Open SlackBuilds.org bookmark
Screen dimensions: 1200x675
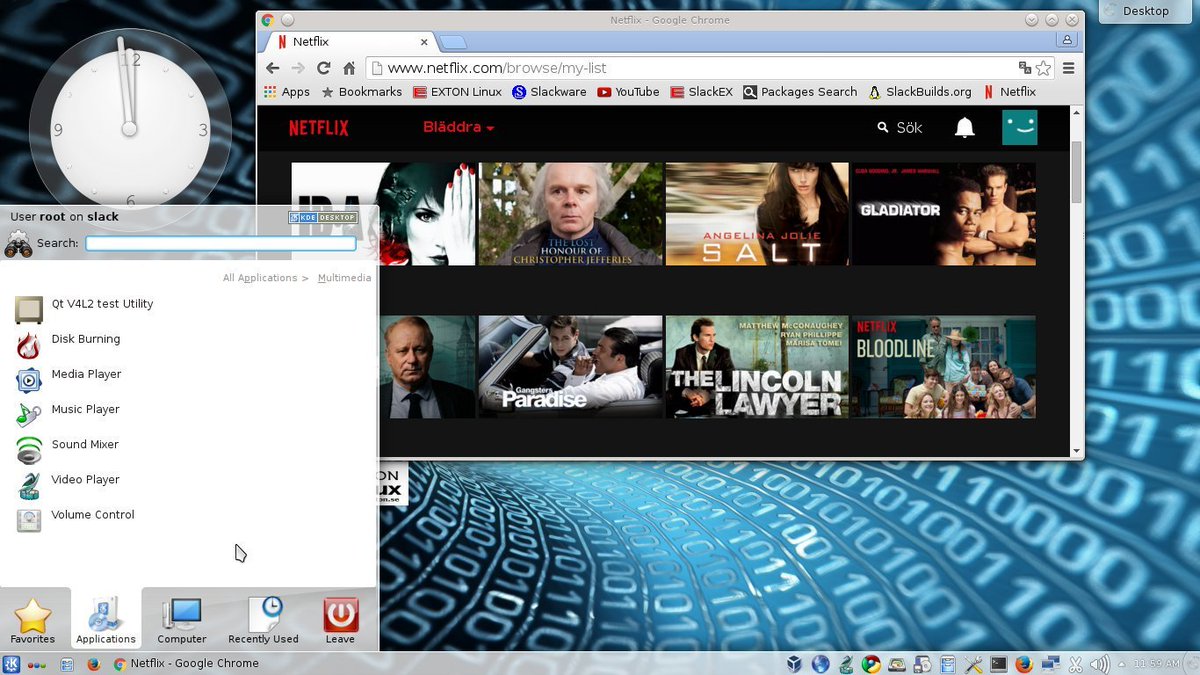920,92
